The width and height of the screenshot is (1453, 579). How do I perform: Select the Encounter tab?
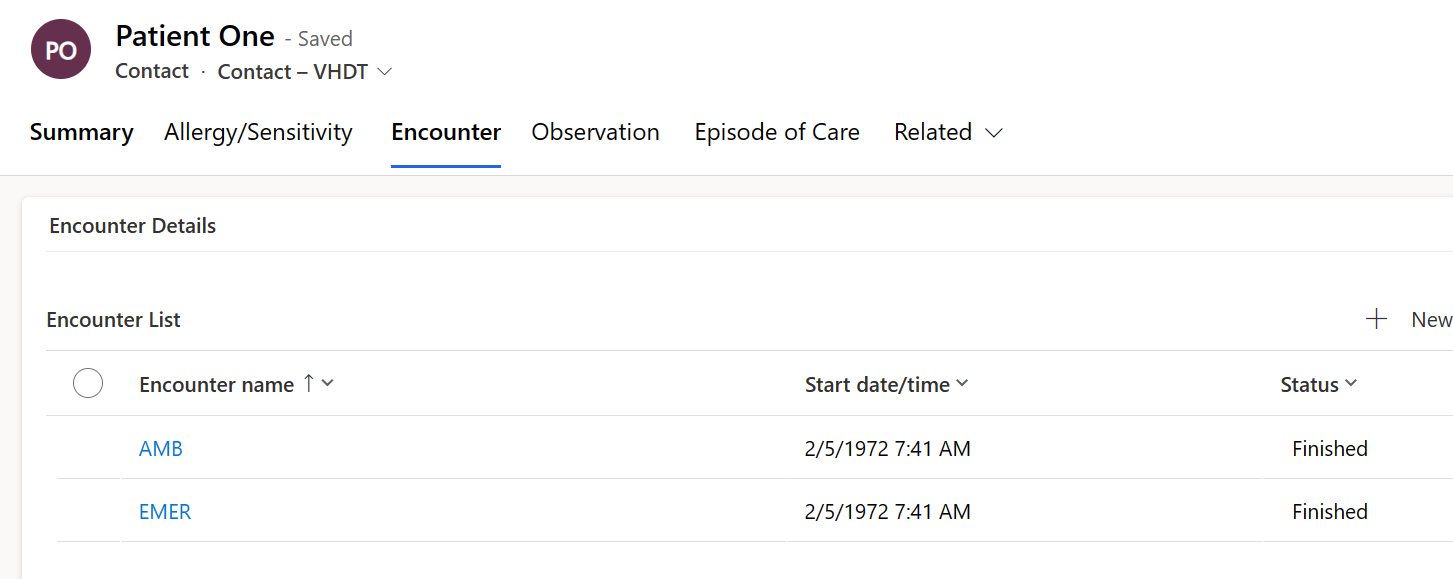click(446, 132)
